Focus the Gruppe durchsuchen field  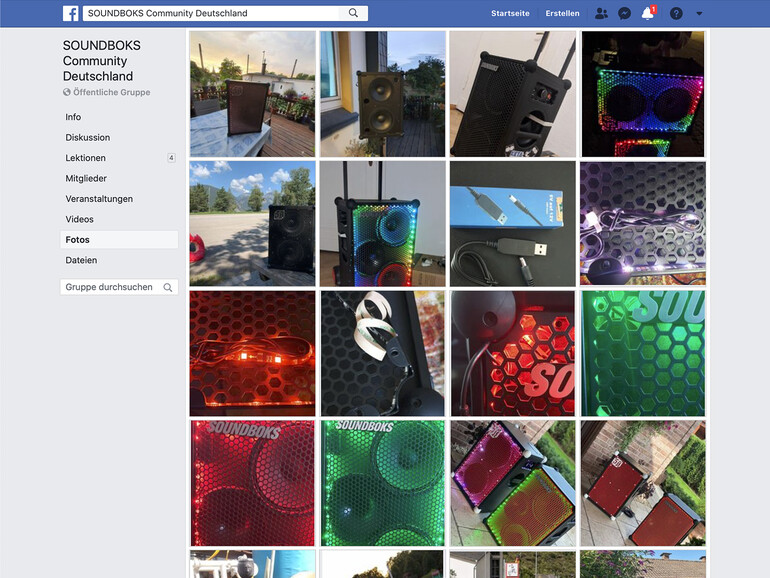click(x=119, y=287)
